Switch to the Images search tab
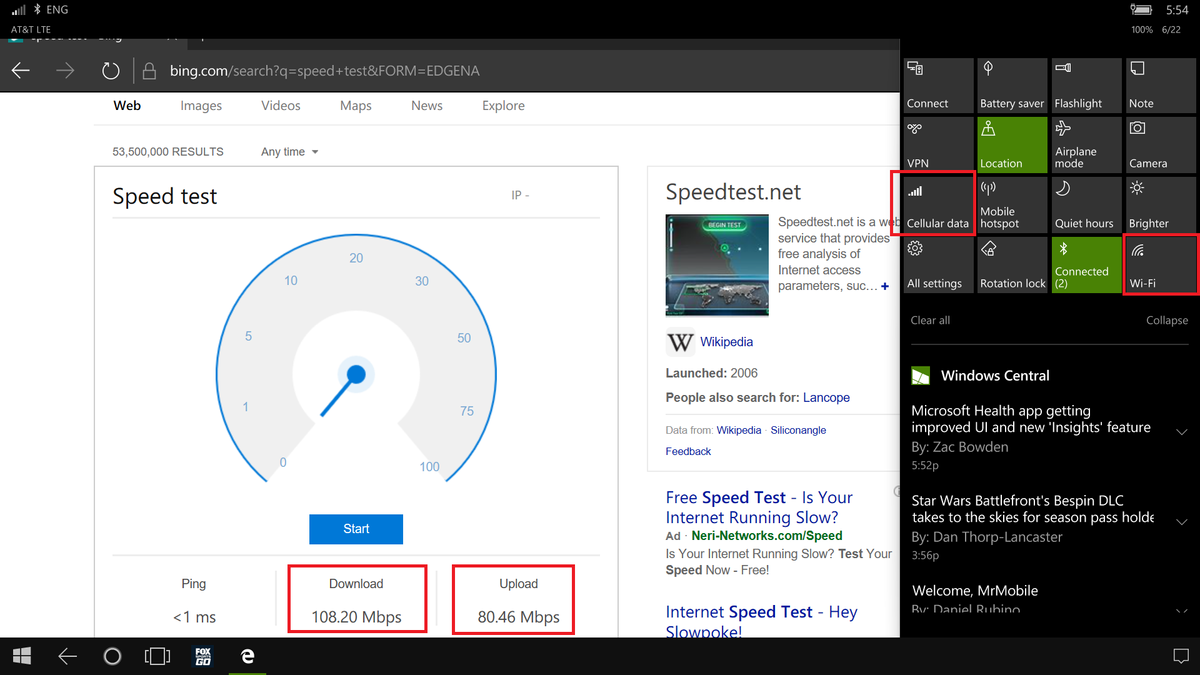The image size is (1200, 675). click(x=201, y=105)
